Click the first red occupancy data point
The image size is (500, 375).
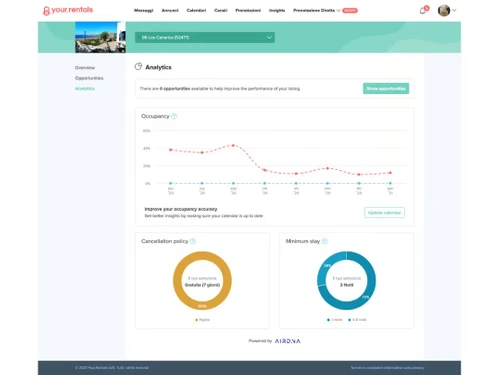click(171, 150)
